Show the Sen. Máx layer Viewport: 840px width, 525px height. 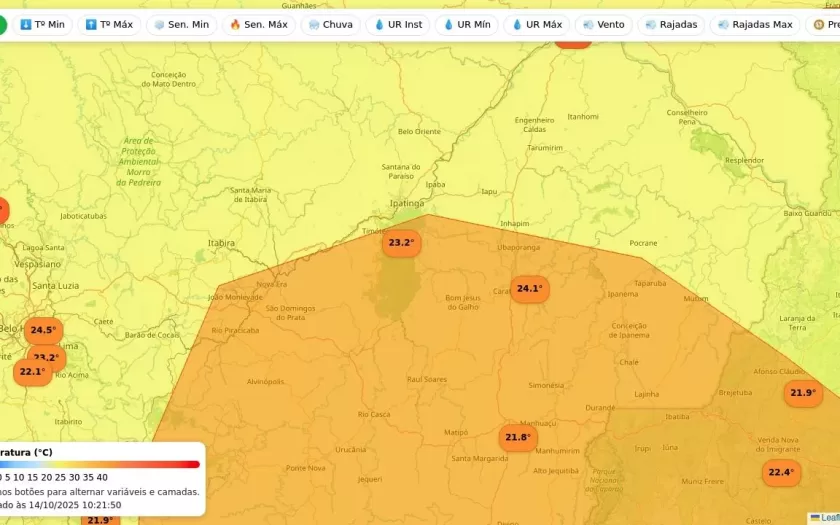click(258, 25)
